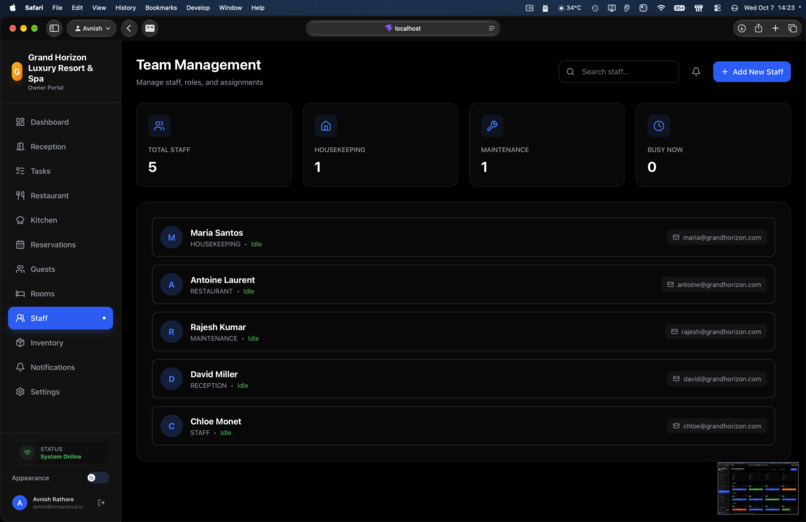806x522 pixels.
Task: Open the Bookmarks menu
Action: (161, 8)
